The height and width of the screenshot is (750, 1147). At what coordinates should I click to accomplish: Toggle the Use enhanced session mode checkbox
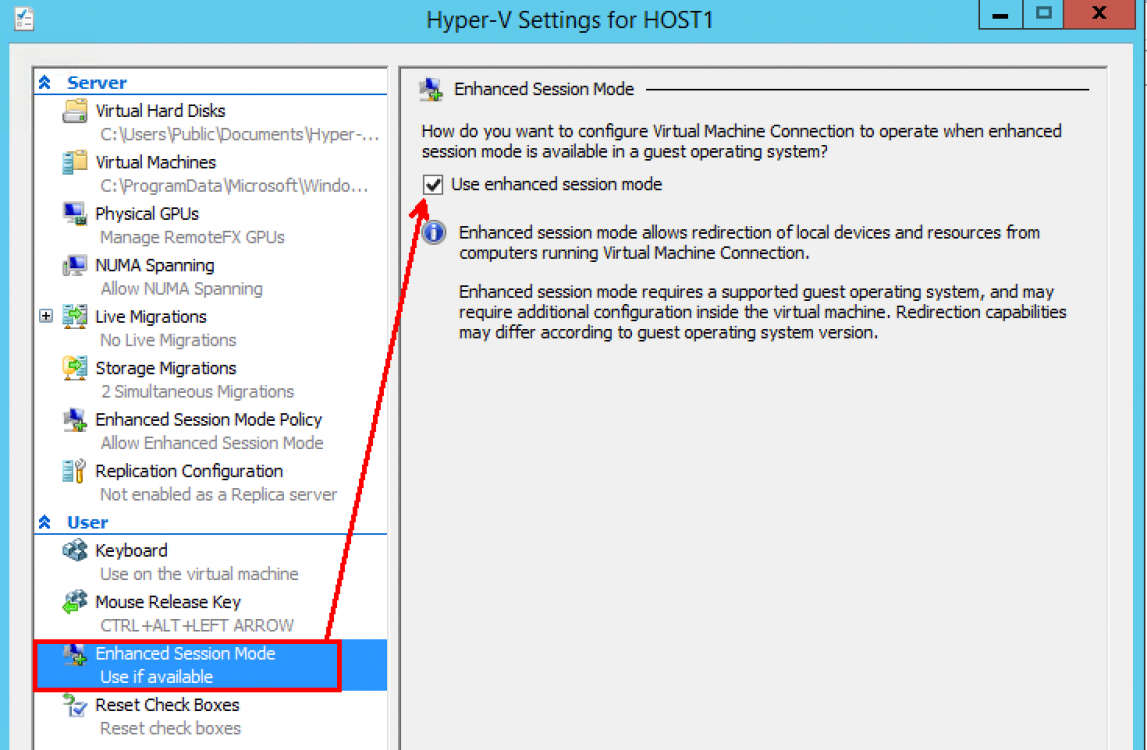[x=434, y=184]
